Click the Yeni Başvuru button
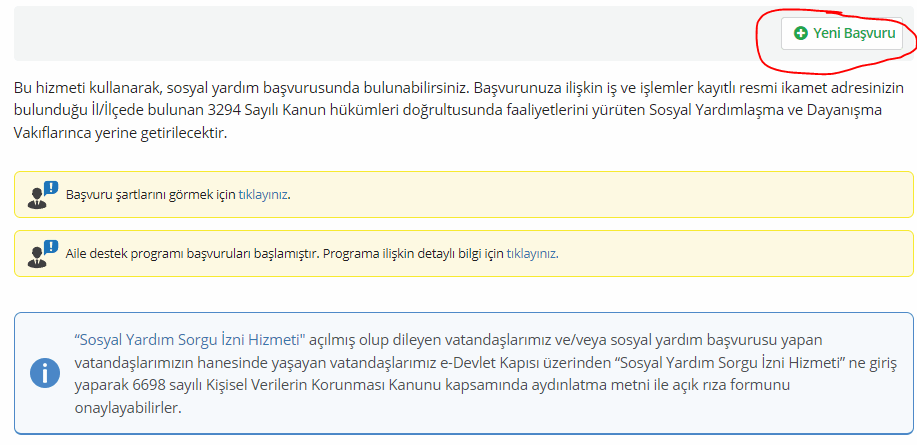917x445 pixels. 842,33
